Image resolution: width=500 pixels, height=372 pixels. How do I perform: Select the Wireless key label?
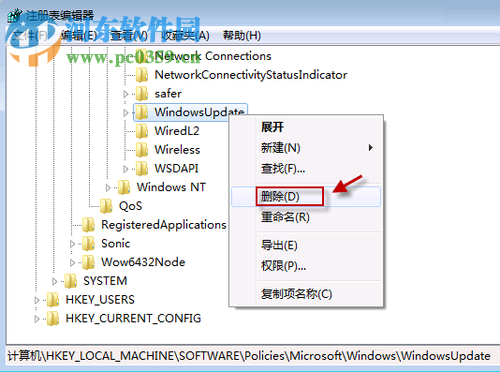(177, 150)
